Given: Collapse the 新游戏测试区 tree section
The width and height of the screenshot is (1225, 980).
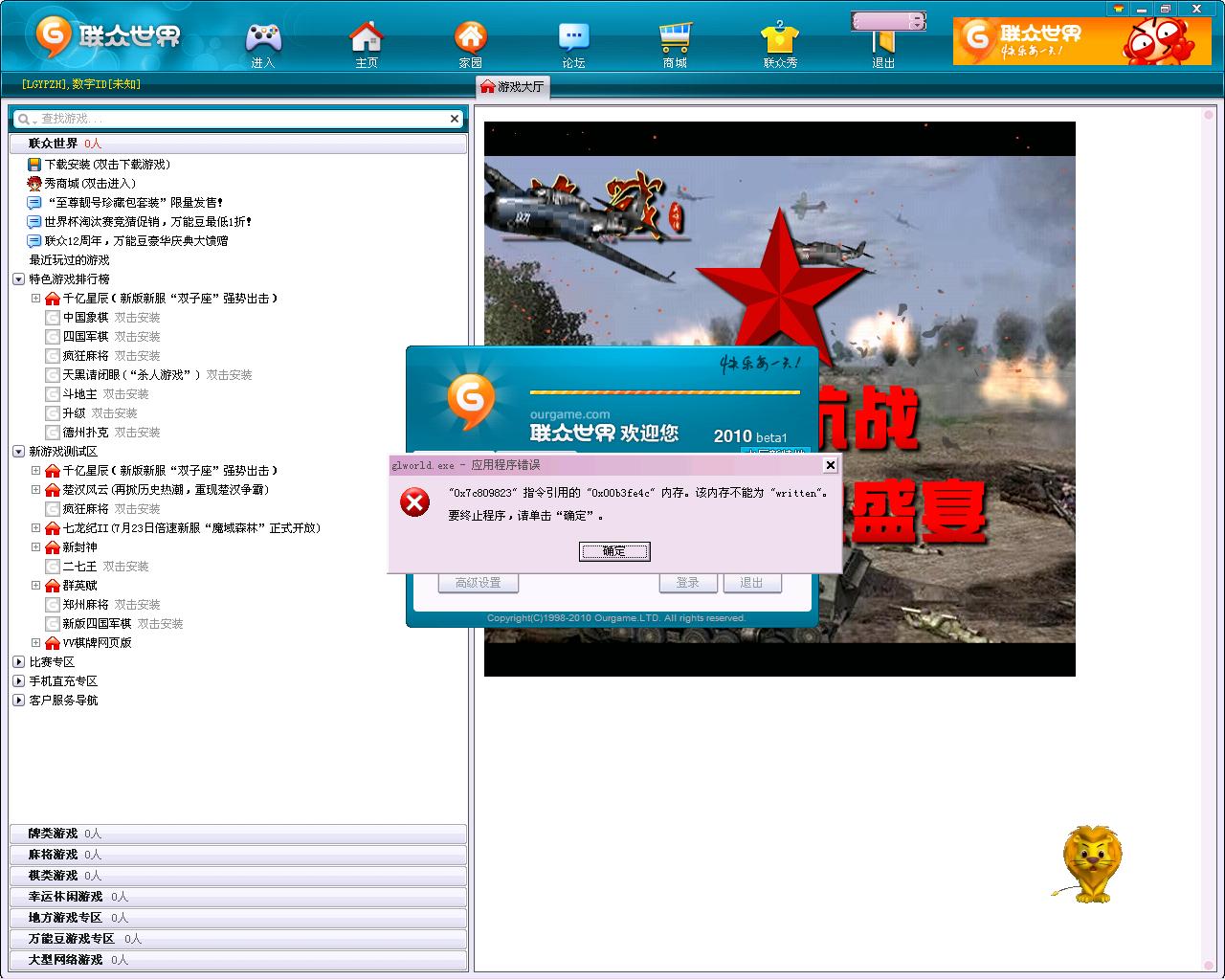Looking at the screenshot, I should click(18, 452).
